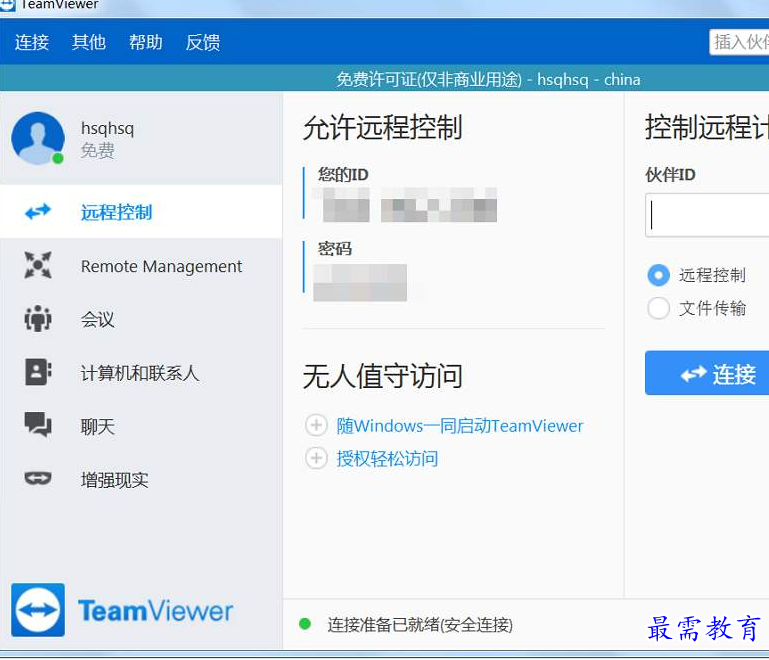Open the Remote Management section
This screenshot has height=660, width=769.
tap(141, 266)
